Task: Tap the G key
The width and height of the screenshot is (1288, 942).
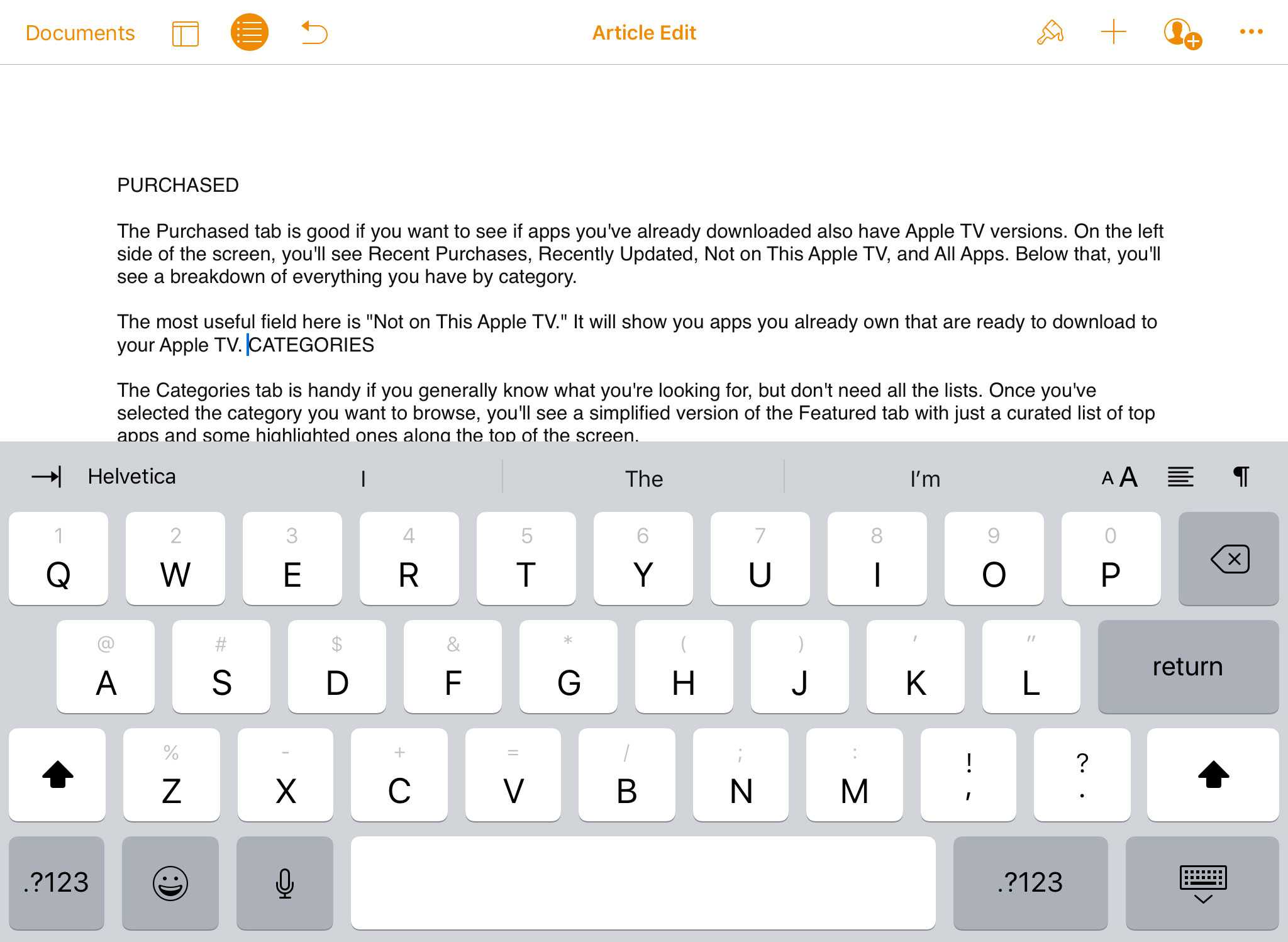Action: (x=569, y=667)
